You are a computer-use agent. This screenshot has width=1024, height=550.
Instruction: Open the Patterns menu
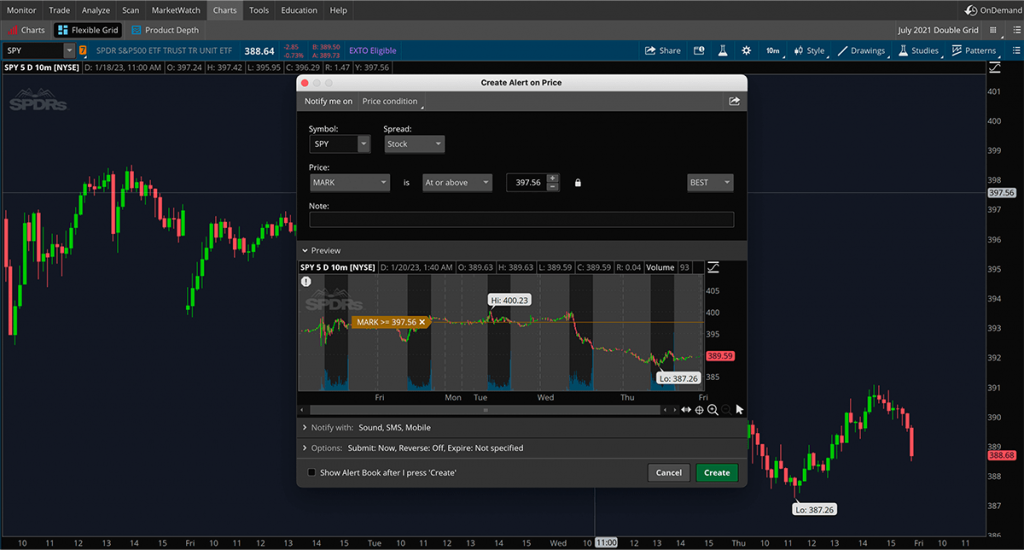point(974,50)
